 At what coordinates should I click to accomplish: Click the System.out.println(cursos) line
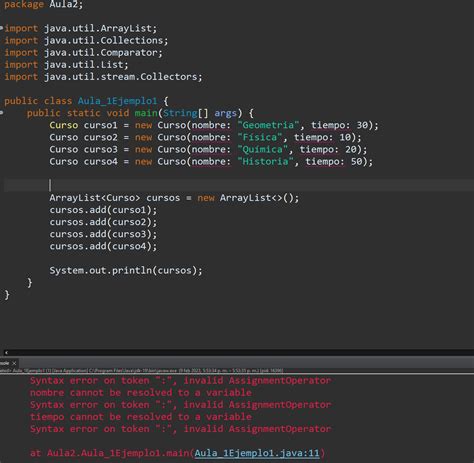tap(126, 270)
